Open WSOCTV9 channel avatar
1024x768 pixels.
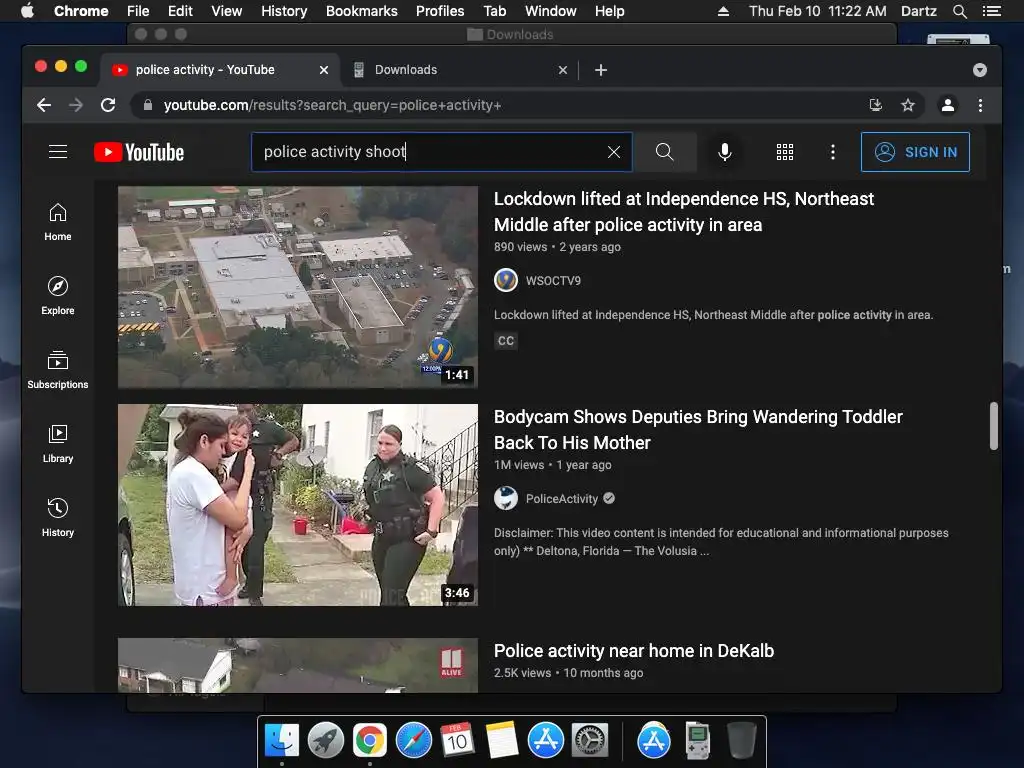coord(505,281)
